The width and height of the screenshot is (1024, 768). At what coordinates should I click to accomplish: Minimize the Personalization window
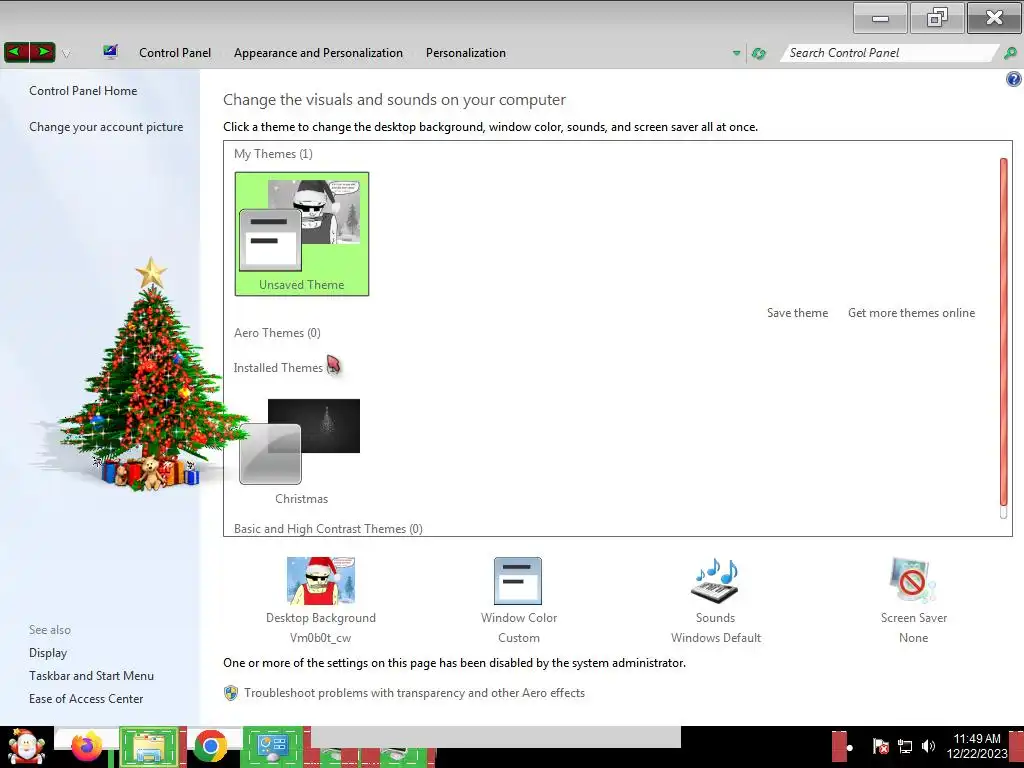tap(880, 18)
